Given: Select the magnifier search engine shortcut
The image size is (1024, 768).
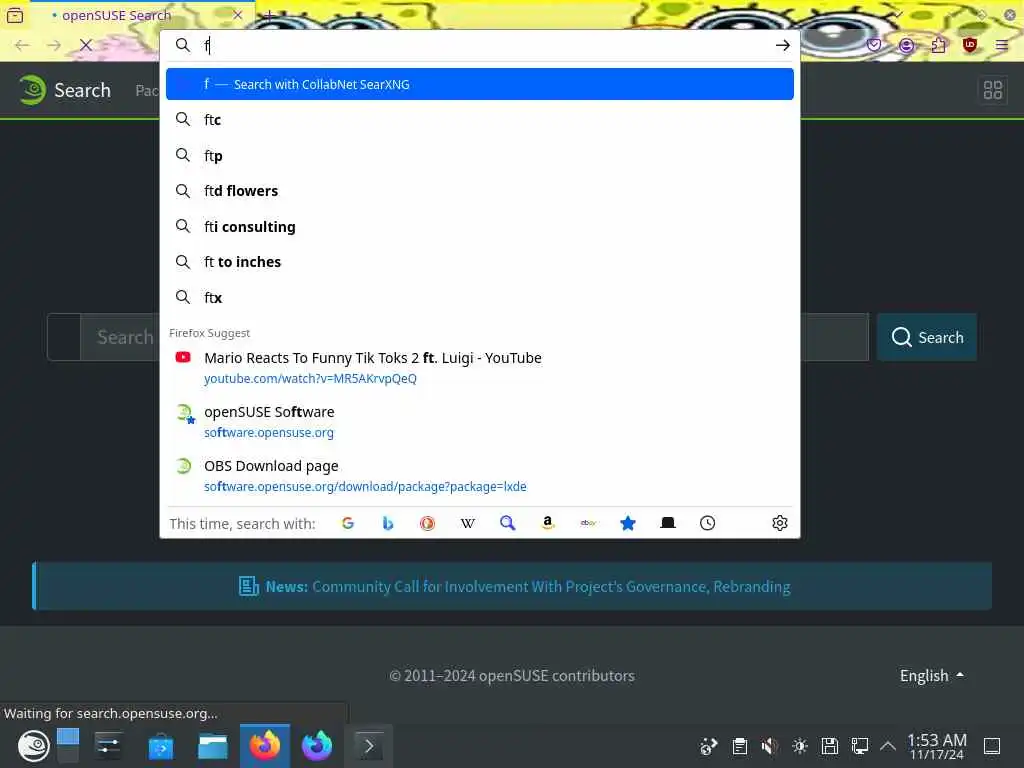Looking at the screenshot, I should point(507,523).
